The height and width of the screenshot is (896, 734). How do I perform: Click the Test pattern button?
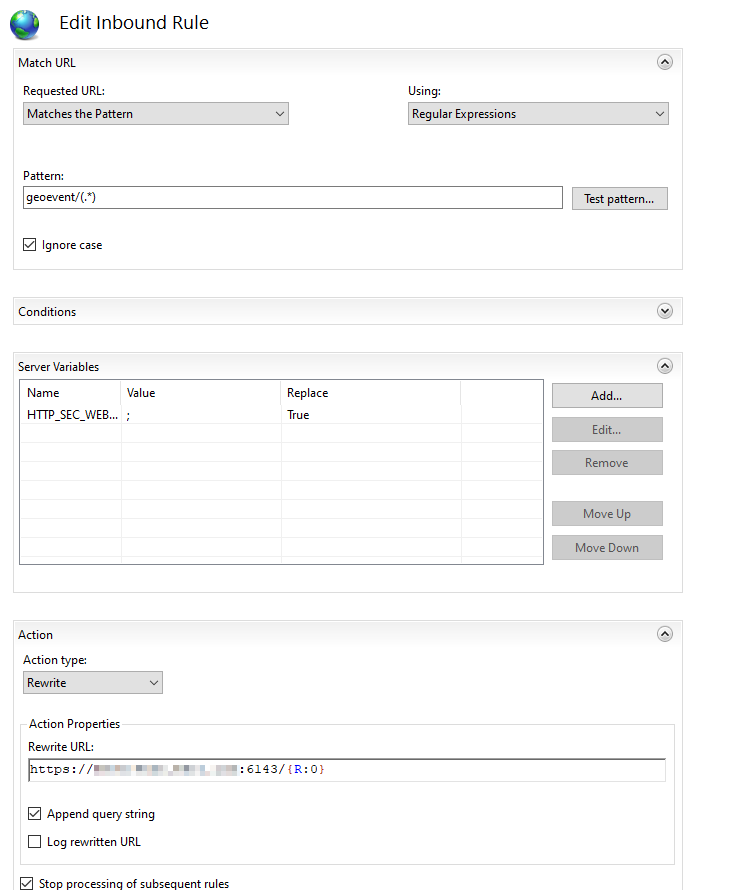point(619,199)
